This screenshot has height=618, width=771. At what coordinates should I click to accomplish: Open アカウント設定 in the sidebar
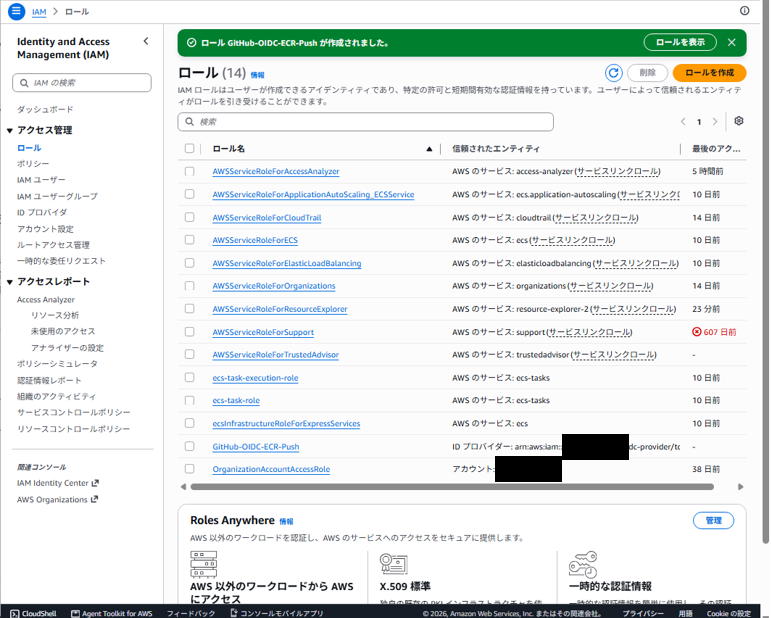tap(45, 229)
